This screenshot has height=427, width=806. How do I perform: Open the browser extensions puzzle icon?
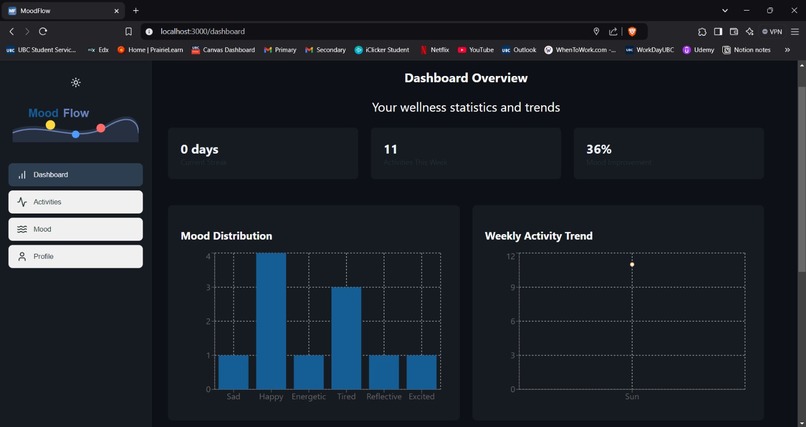click(702, 31)
